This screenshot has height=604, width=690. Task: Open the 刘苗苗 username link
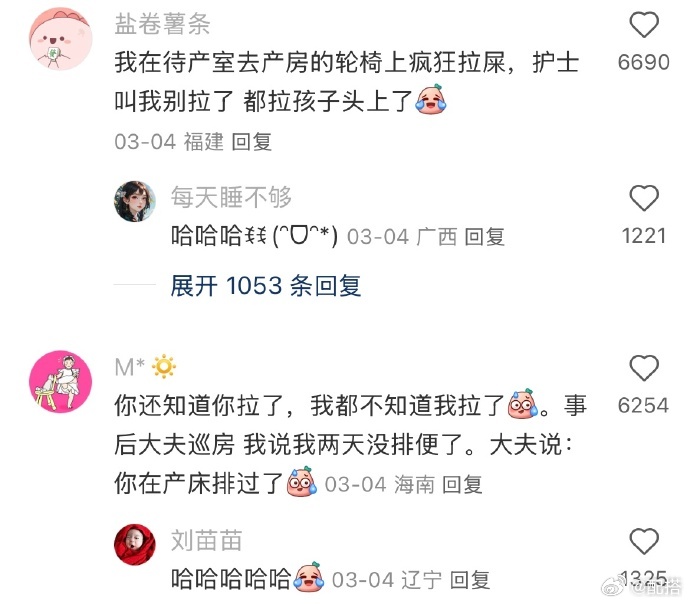coord(206,540)
